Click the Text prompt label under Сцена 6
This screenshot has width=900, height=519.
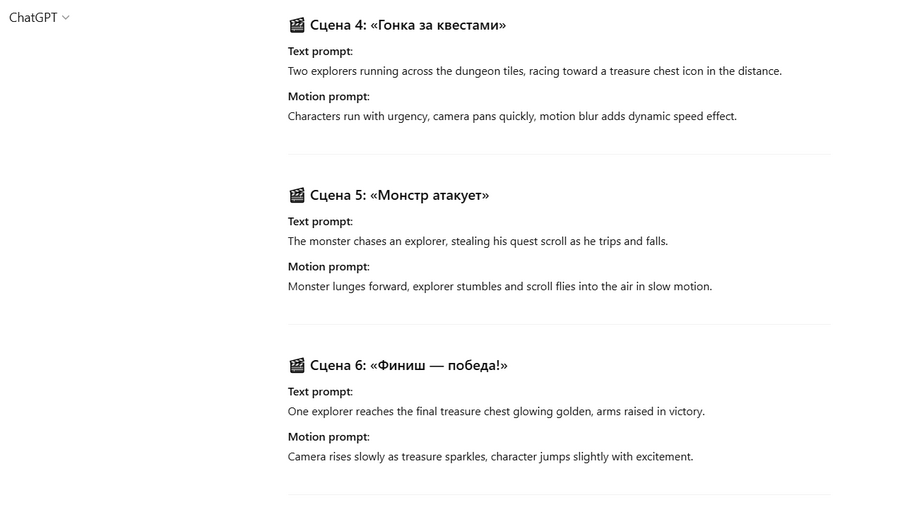point(320,391)
